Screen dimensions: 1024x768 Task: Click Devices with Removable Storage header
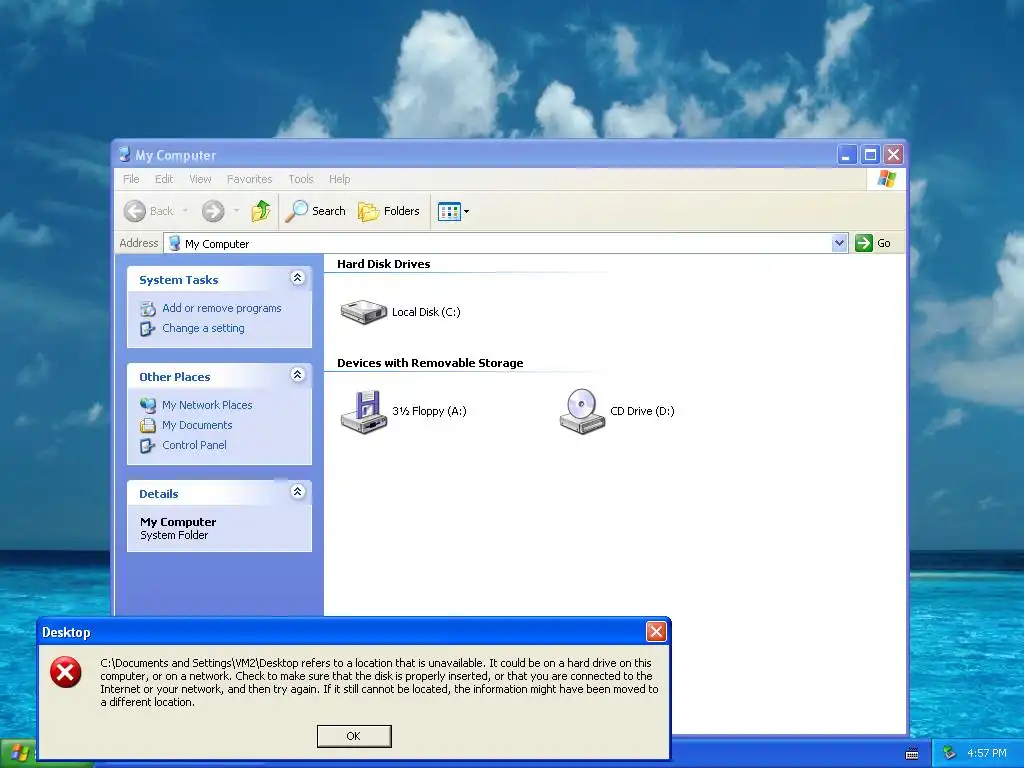[x=430, y=363]
